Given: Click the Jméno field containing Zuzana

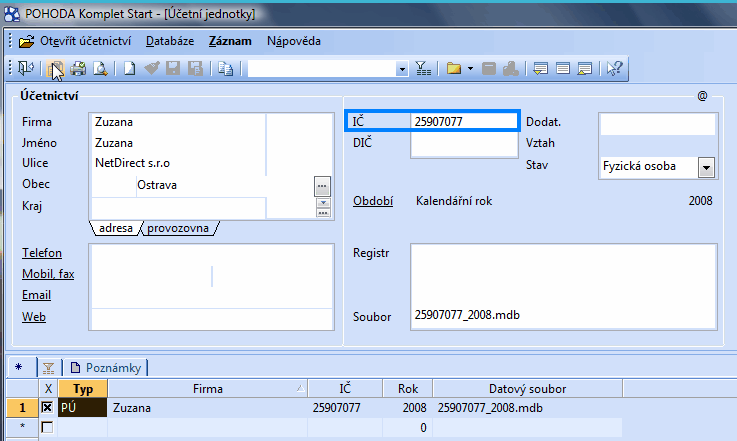Looking at the screenshot, I should [x=178, y=143].
